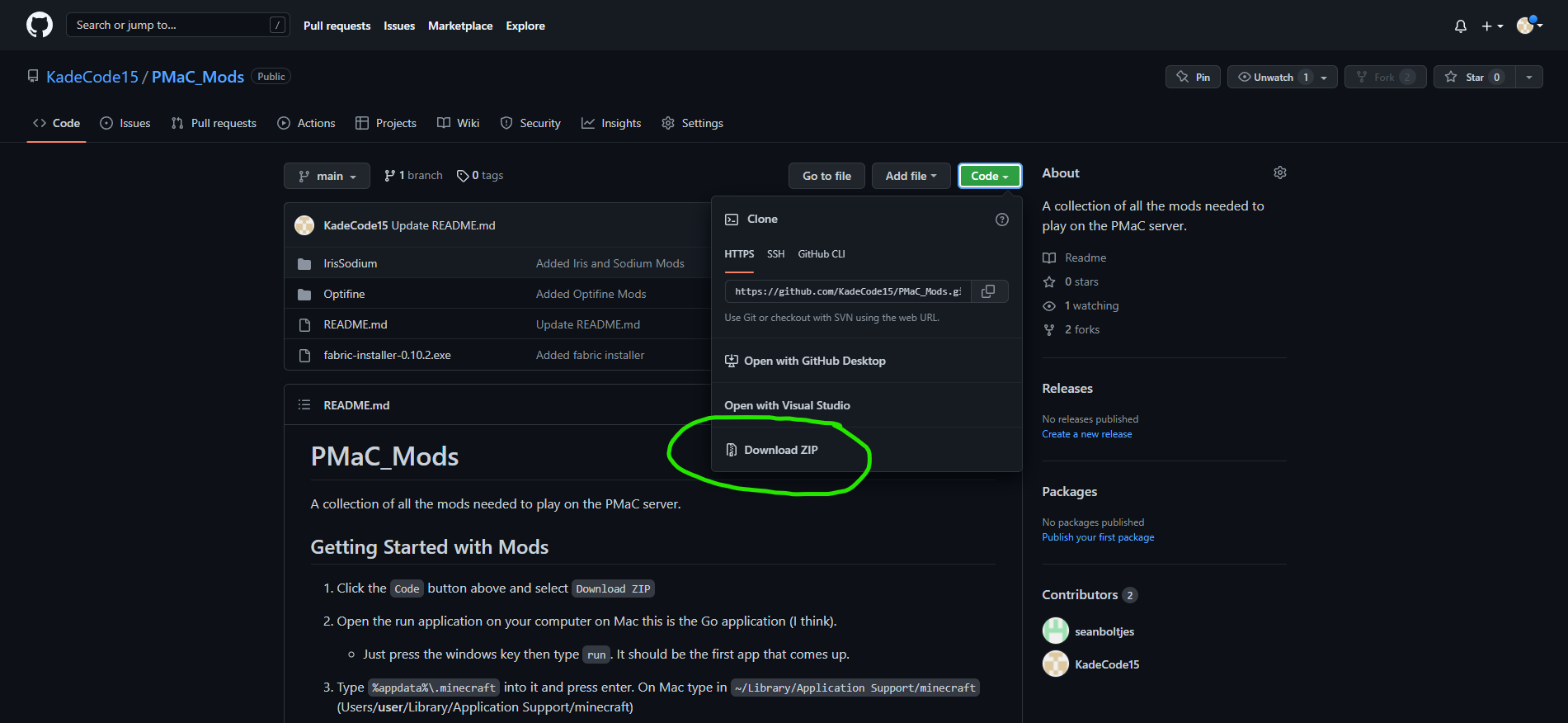Choose Open with GitHub Desktop

coord(866,361)
